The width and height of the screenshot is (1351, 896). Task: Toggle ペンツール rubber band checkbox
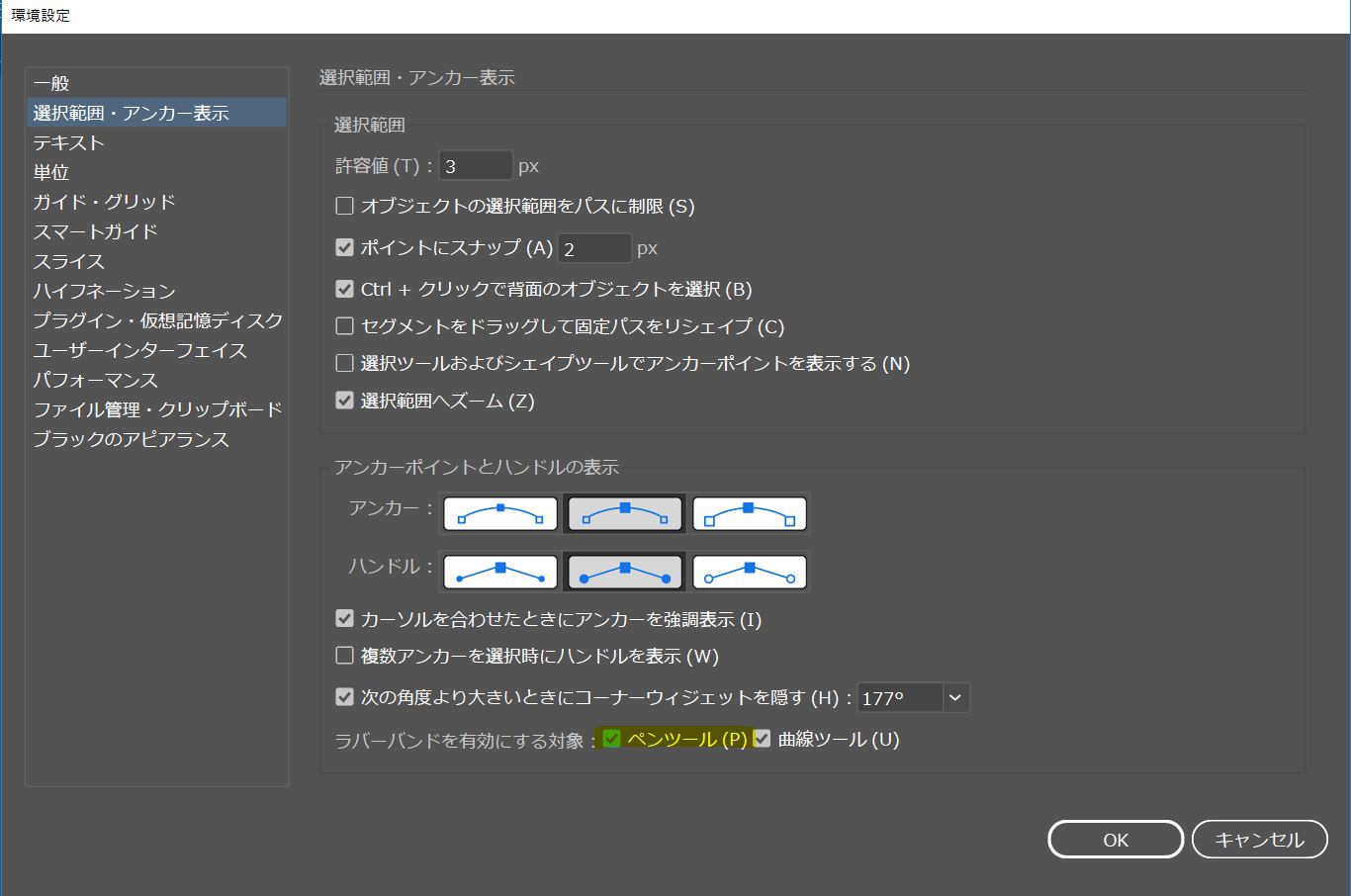tap(611, 739)
